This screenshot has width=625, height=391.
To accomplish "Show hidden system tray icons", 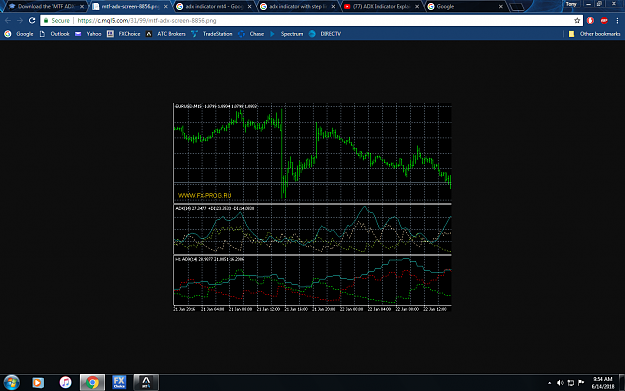I will 550,383.
